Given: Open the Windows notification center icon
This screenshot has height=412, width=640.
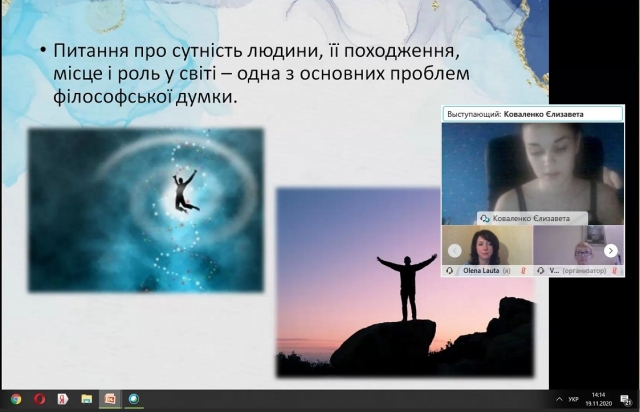Looking at the screenshot, I should (627, 400).
